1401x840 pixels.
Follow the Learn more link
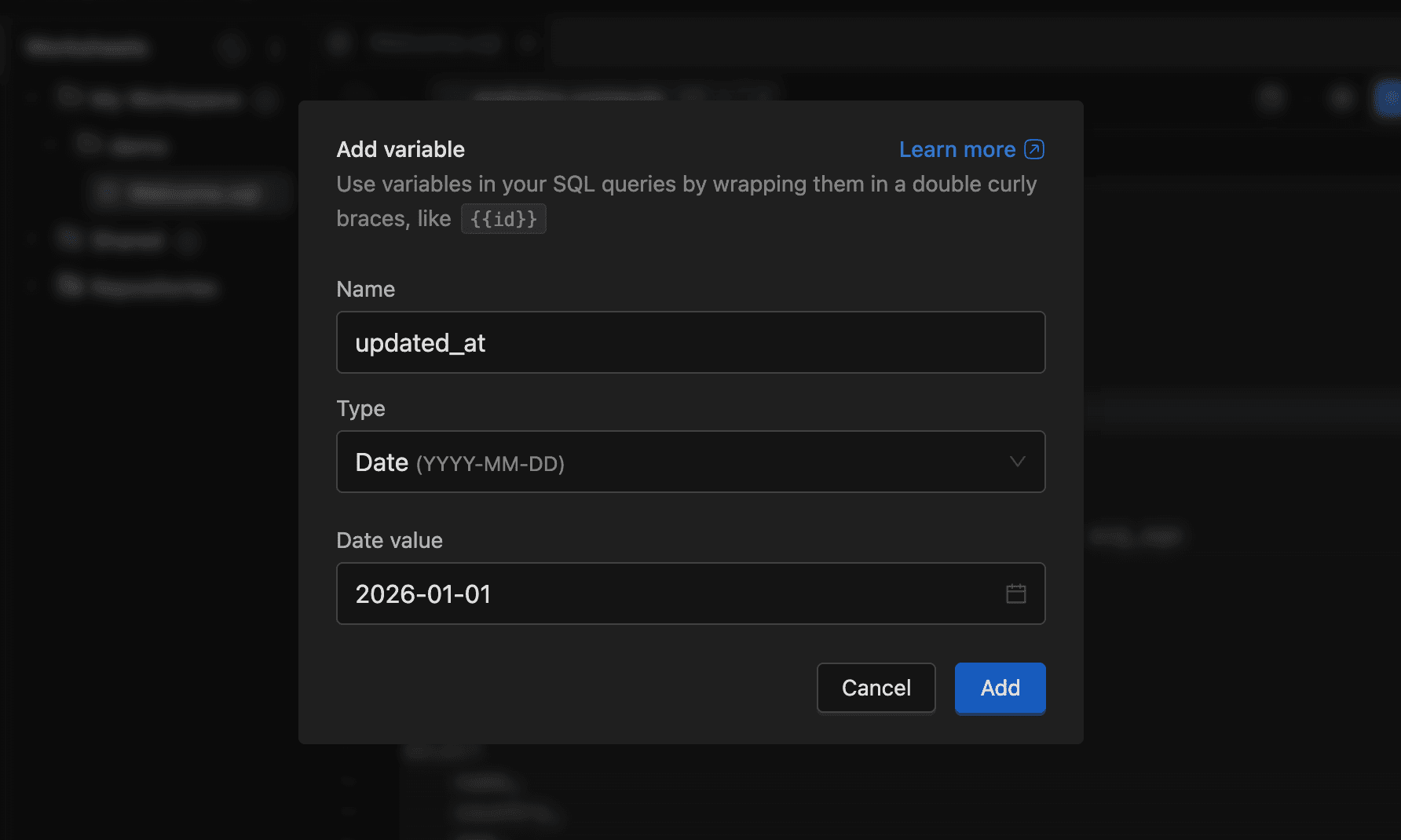[958, 148]
